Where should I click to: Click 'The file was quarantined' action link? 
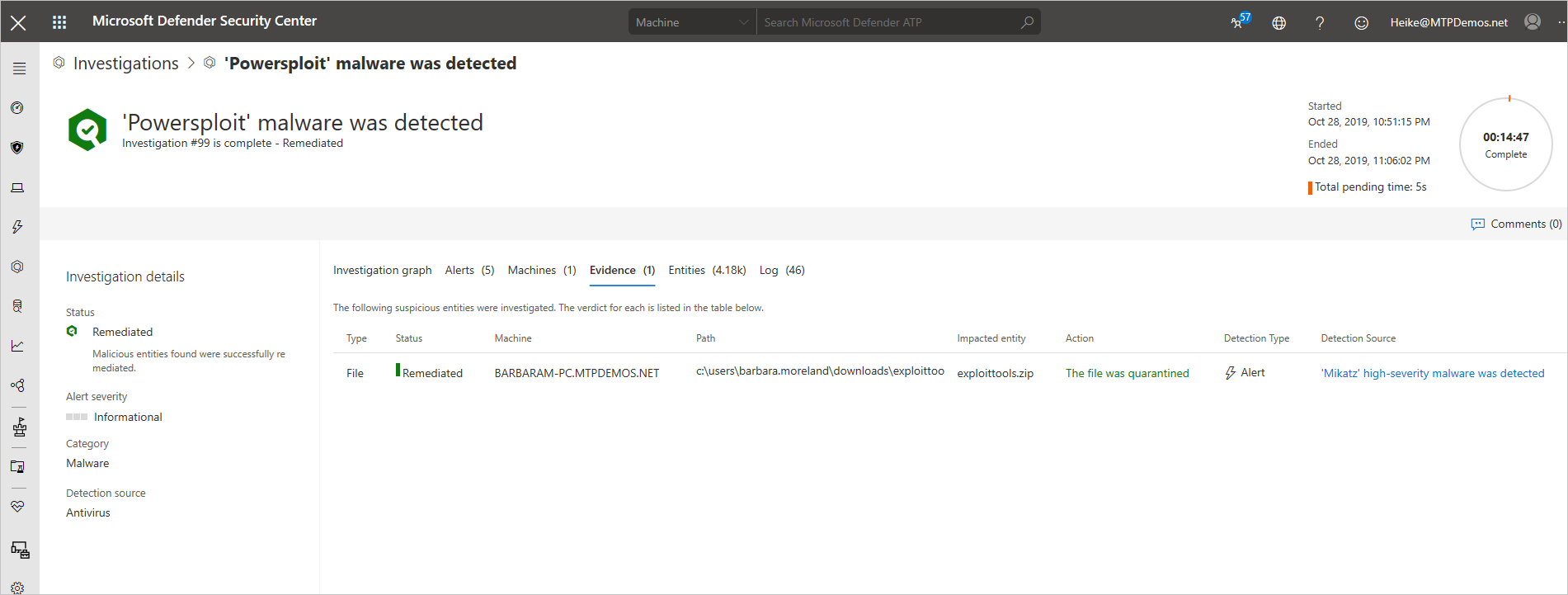pos(1127,373)
